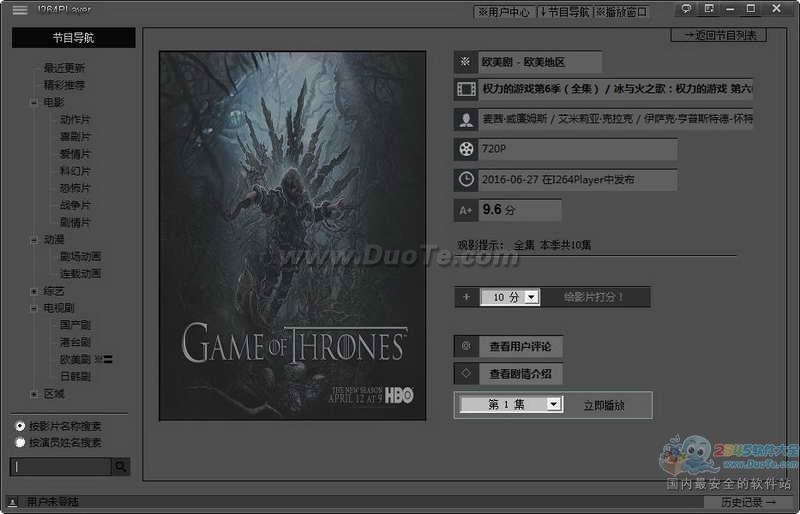
Task: Click the actor person icon
Action: 466,119
